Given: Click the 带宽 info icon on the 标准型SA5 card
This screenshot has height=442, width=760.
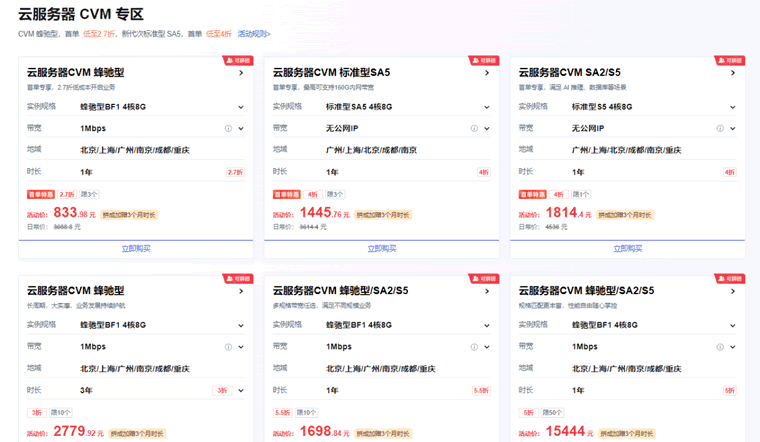Looking at the screenshot, I should click(474, 128).
